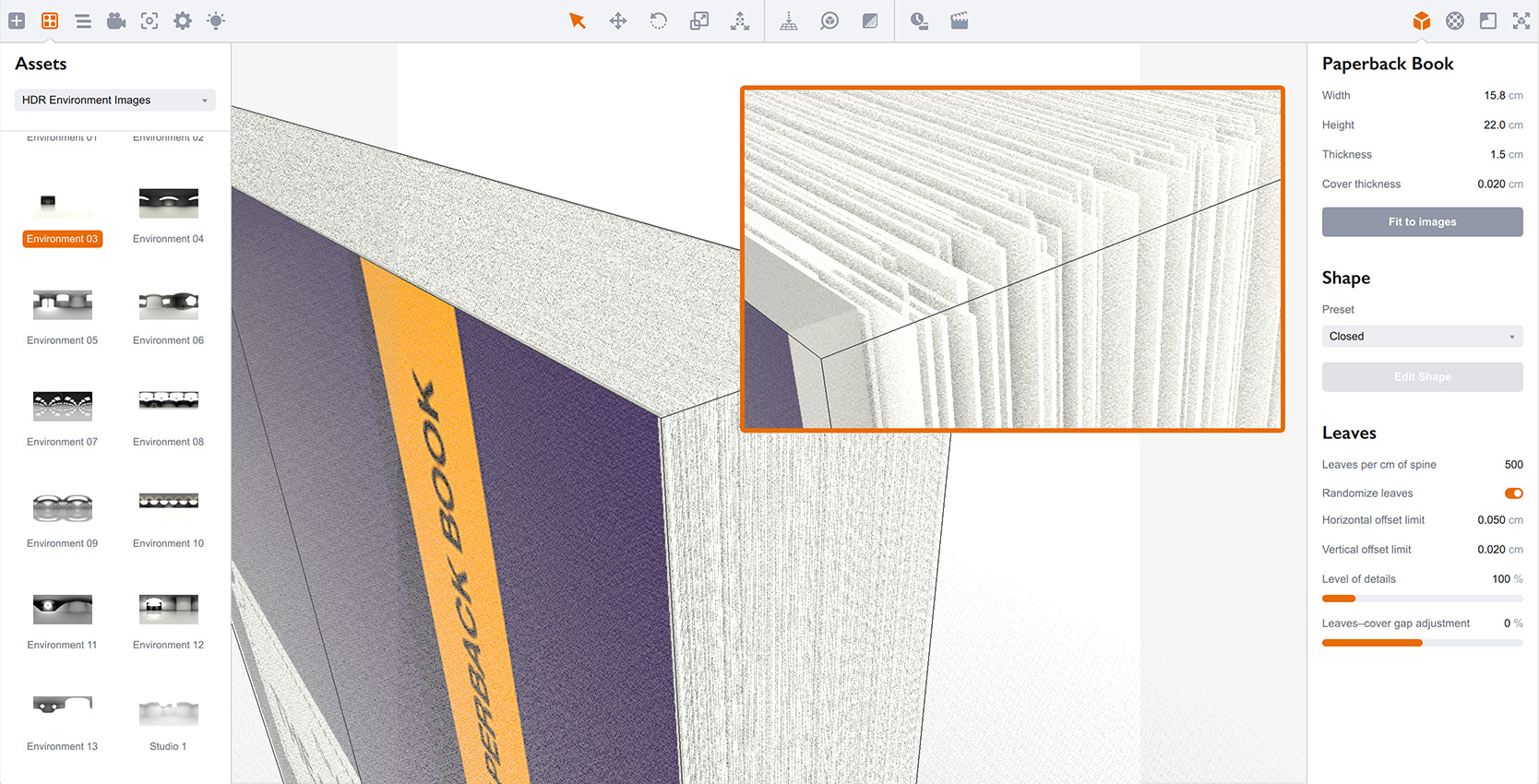Select the Environment 03 thumbnail
This screenshot has height=784, width=1539.
coord(62,203)
